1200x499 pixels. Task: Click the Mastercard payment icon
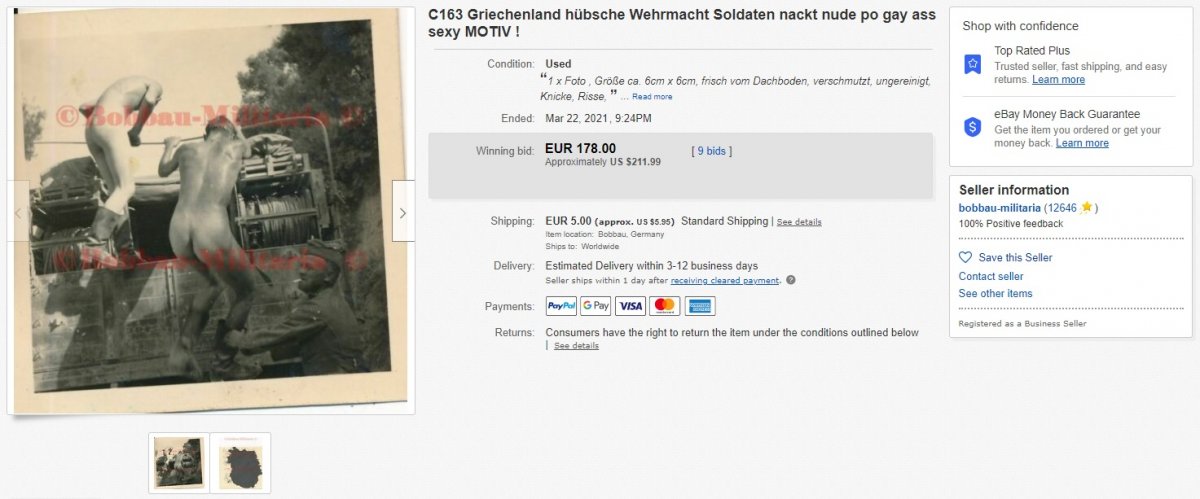coord(665,306)
